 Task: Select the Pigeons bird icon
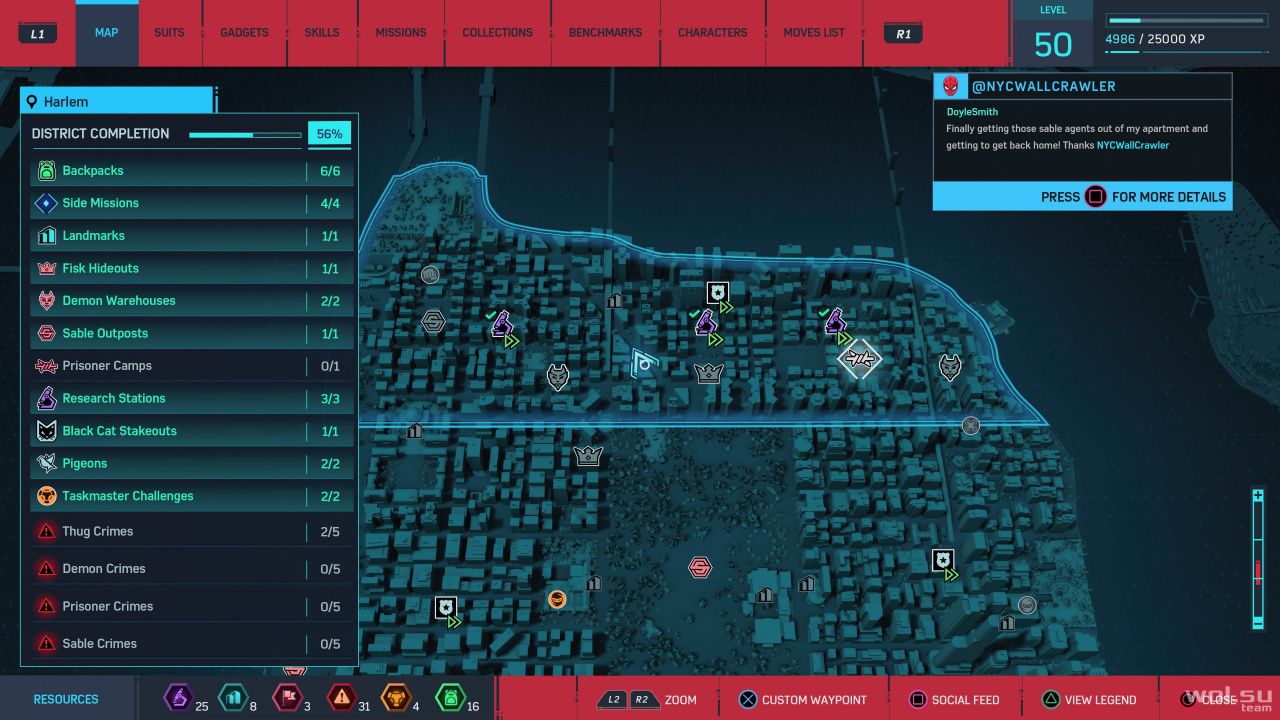click(46, 463)
